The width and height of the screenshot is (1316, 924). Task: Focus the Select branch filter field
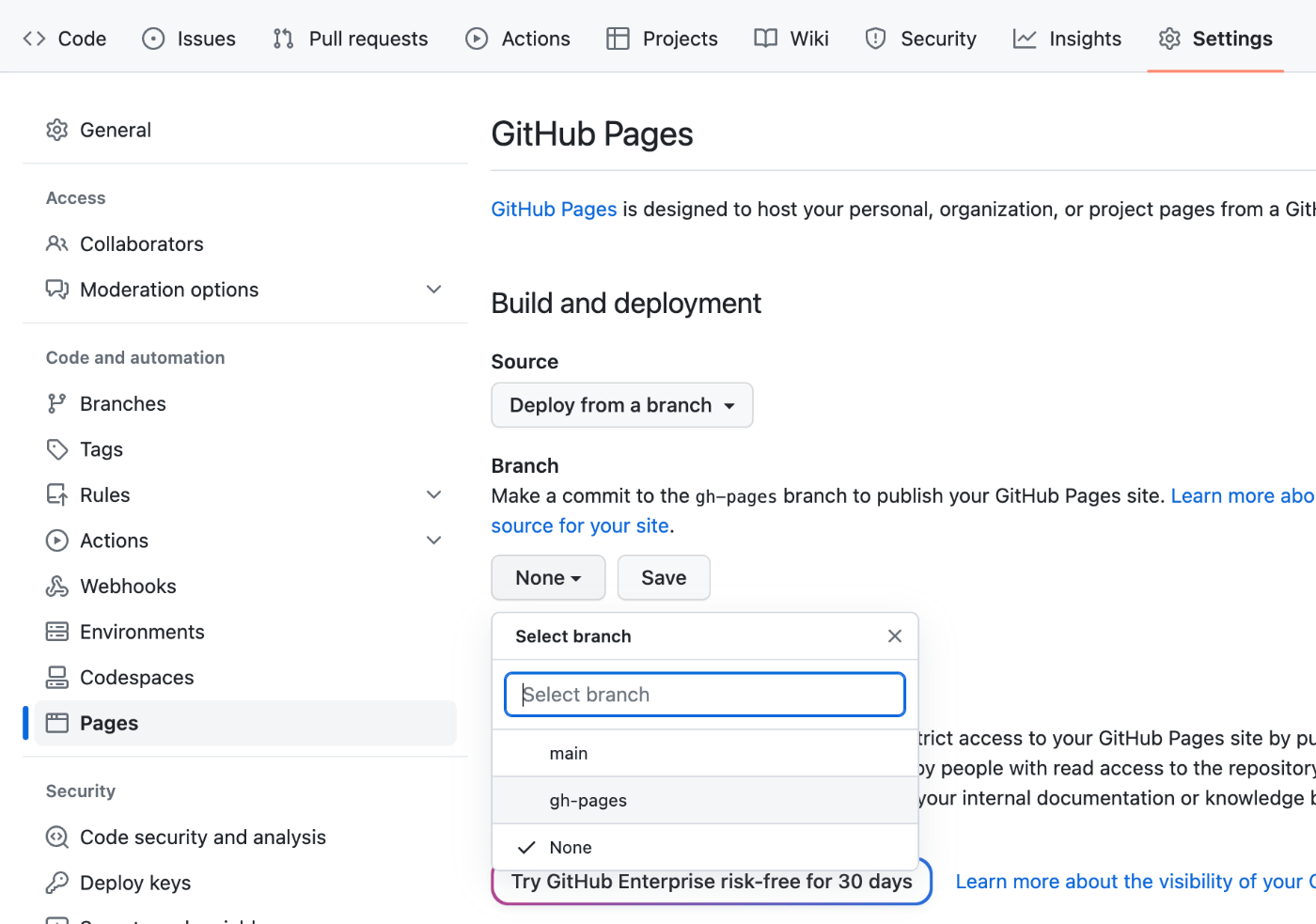[x=705, y=695]
